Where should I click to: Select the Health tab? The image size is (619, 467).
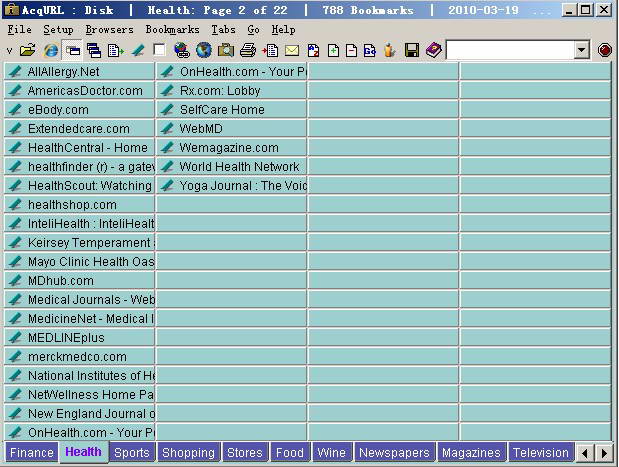(x=83, y=452)
